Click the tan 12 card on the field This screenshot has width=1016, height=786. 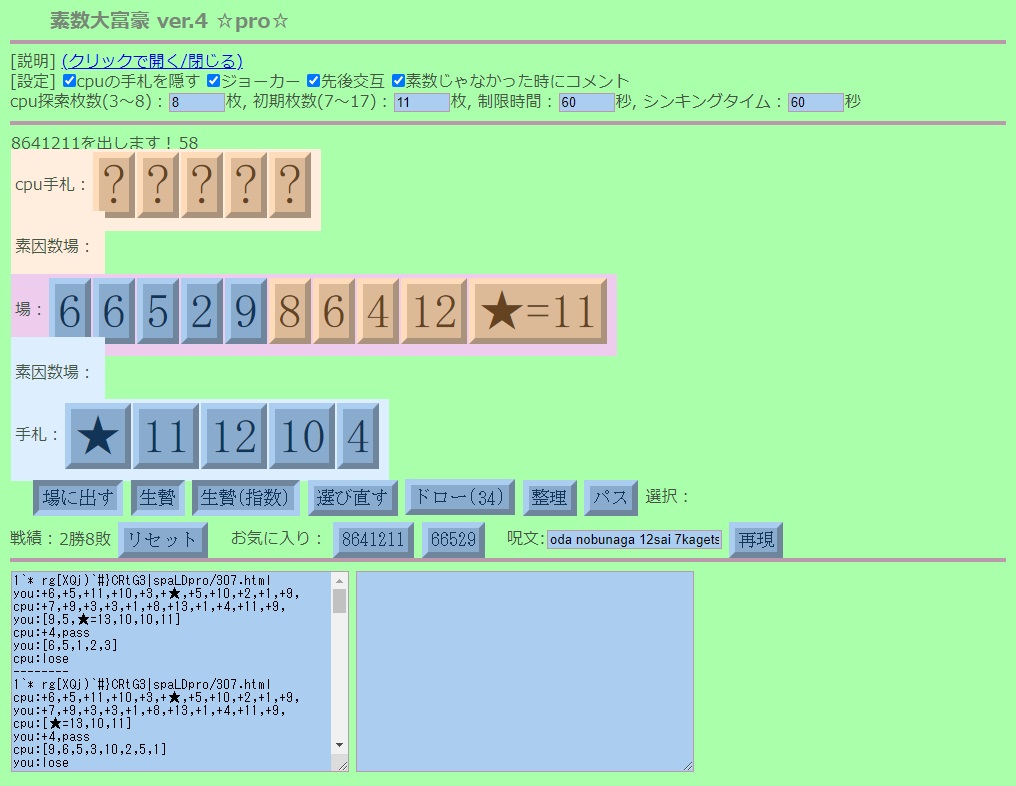[434, 310]
